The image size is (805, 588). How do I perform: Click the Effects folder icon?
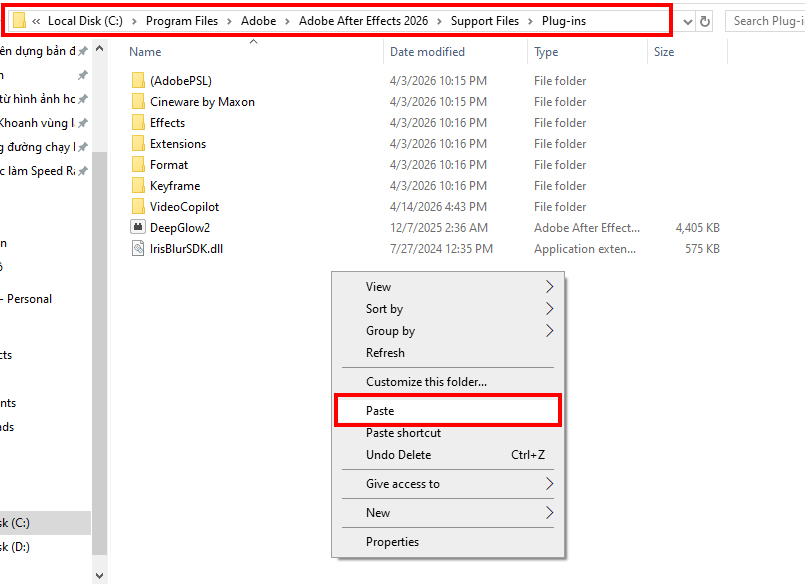click(138, 123)
